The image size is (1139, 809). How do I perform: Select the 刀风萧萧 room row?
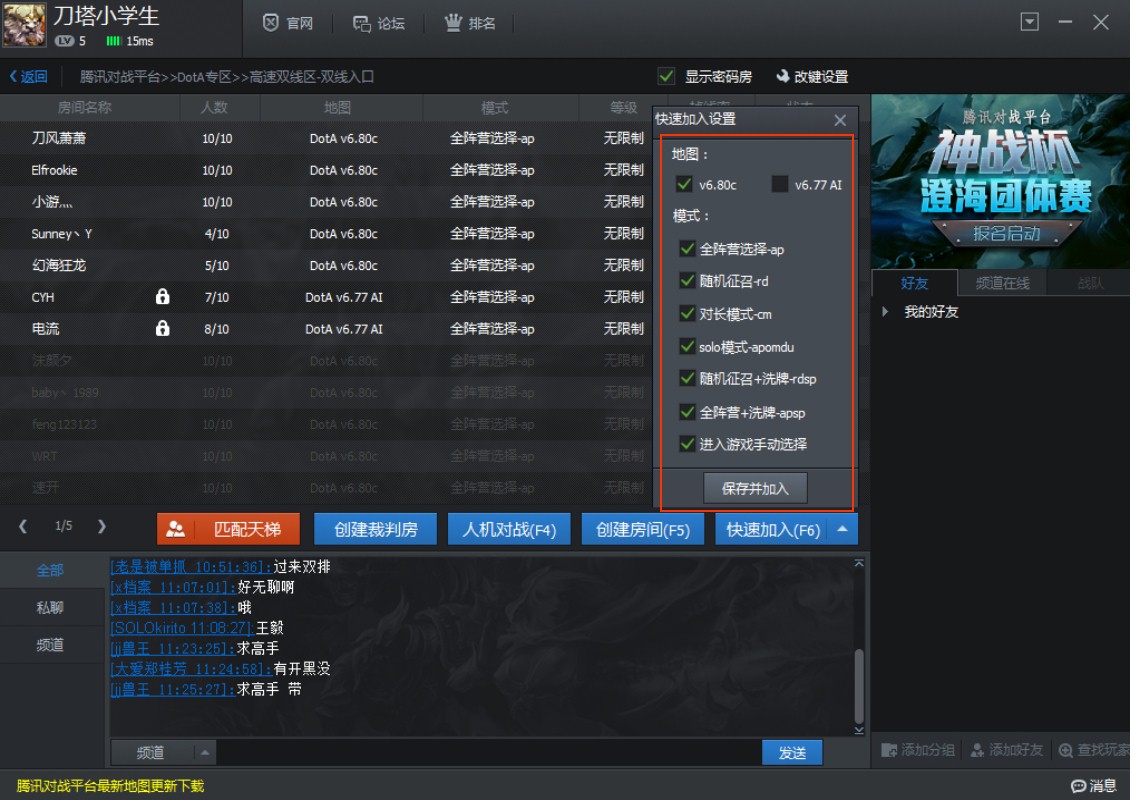click(328, 139)
